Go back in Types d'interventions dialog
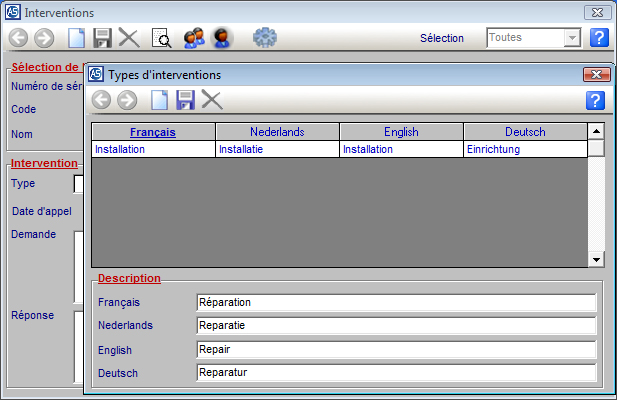 (x=101, y=99)
